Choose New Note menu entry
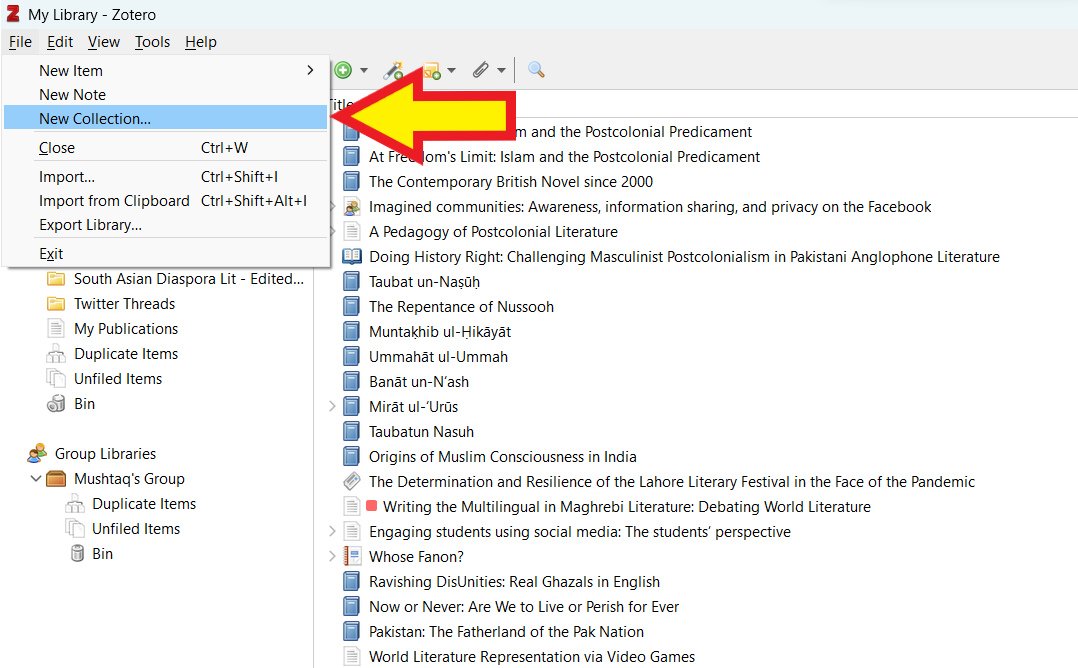1078x668 pixels. click(165, 95)
